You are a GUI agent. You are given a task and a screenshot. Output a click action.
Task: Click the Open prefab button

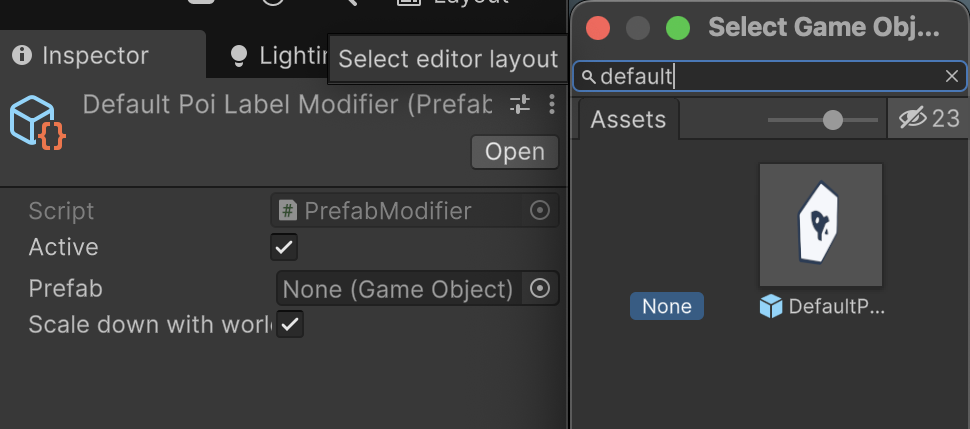[515, 152]
